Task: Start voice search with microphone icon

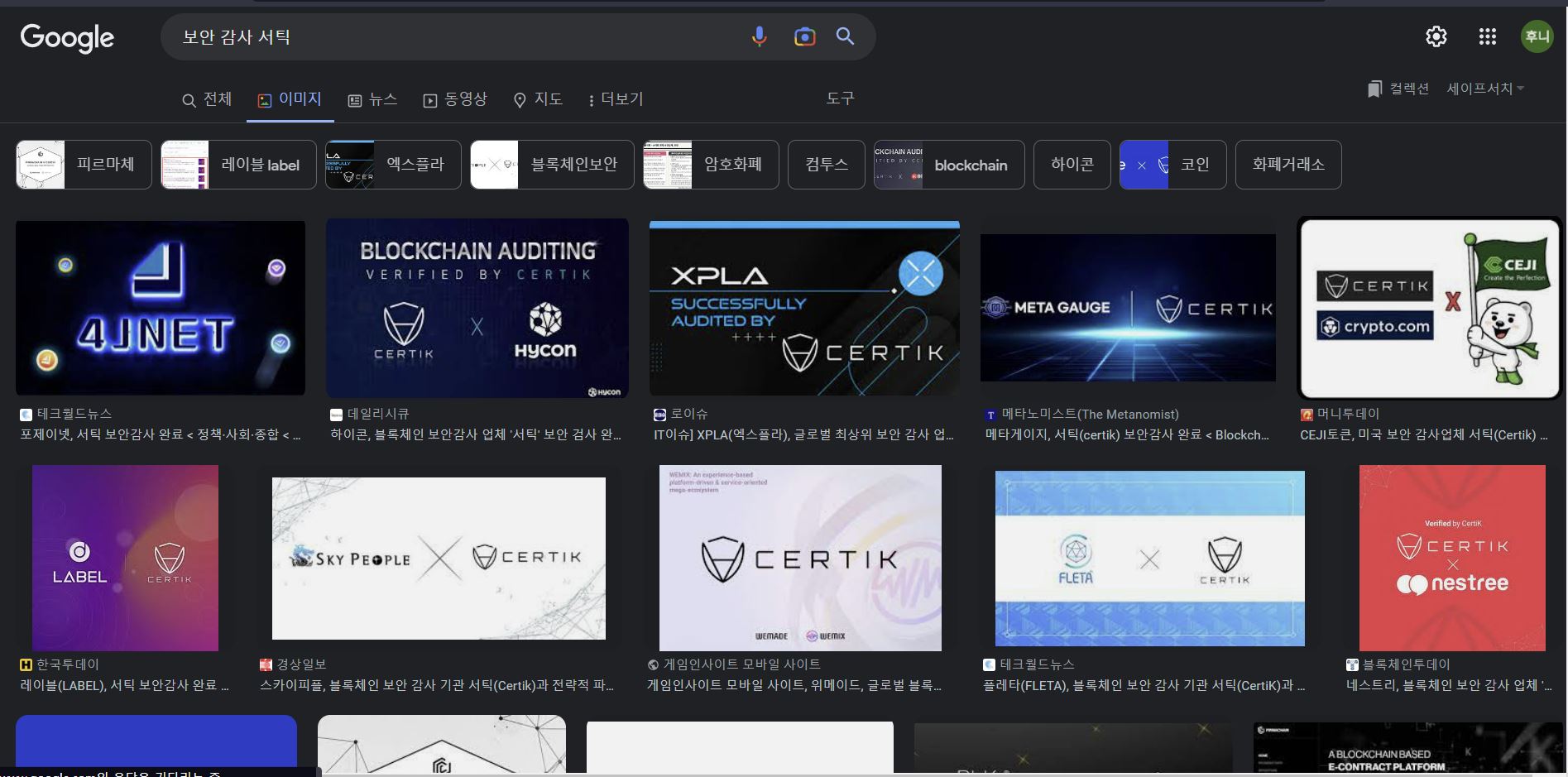Action: tap(759, 36)
